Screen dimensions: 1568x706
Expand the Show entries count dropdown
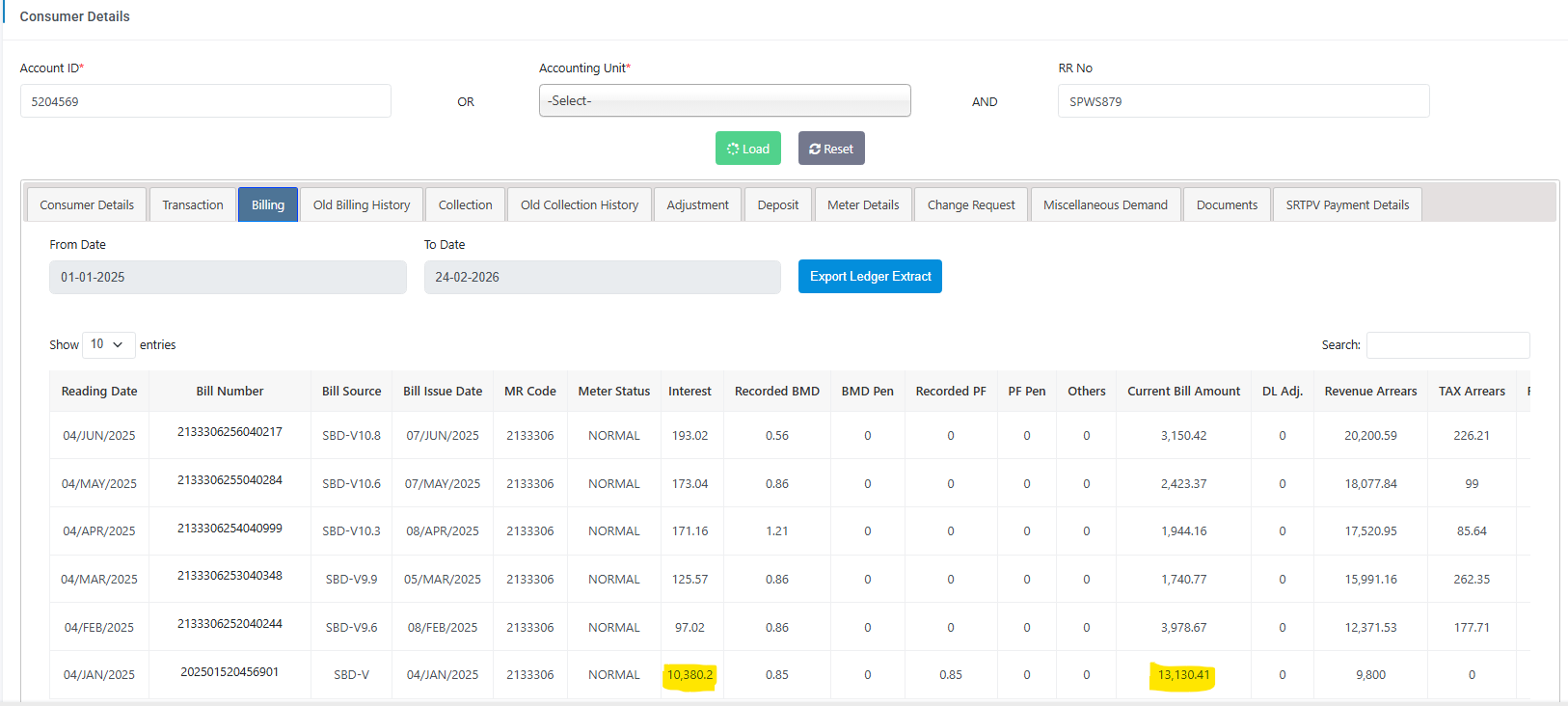click(x=107, y=344)
